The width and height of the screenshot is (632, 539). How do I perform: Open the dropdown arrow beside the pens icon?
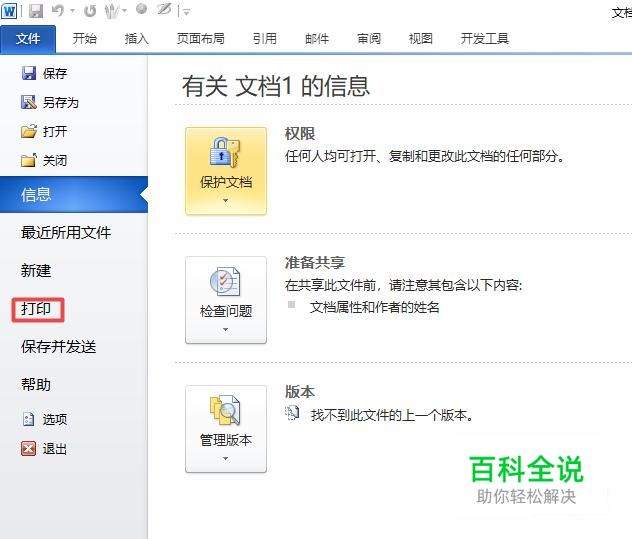point(125,11)
